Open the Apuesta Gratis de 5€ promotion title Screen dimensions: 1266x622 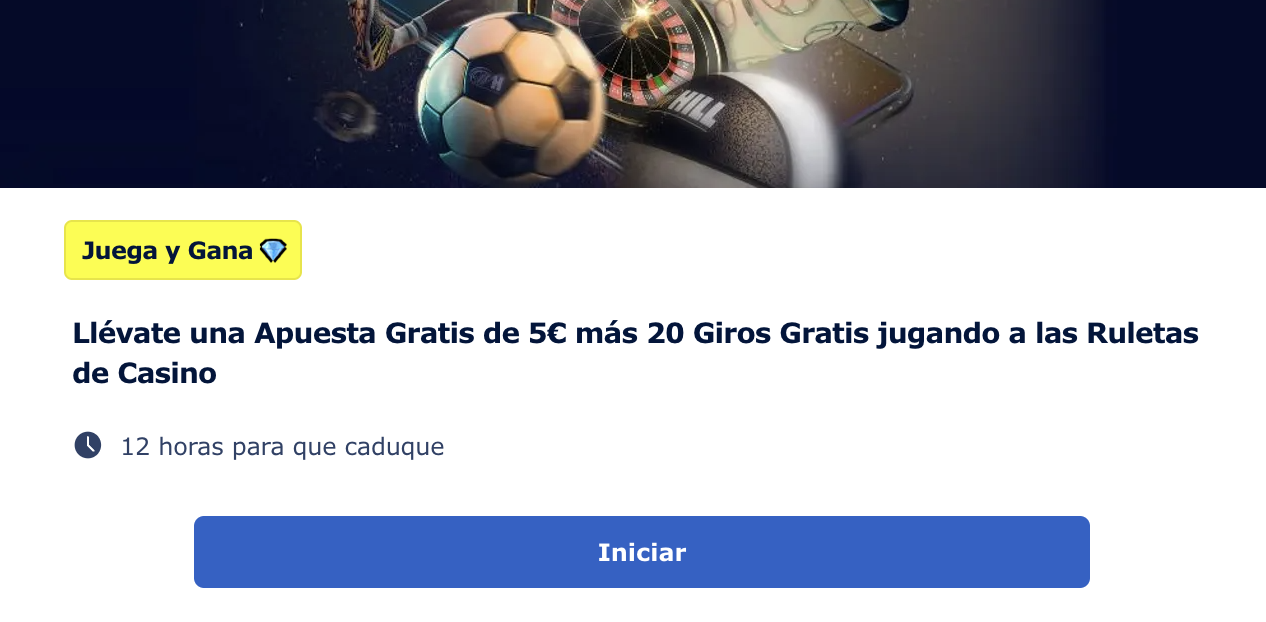click(635, 353)
